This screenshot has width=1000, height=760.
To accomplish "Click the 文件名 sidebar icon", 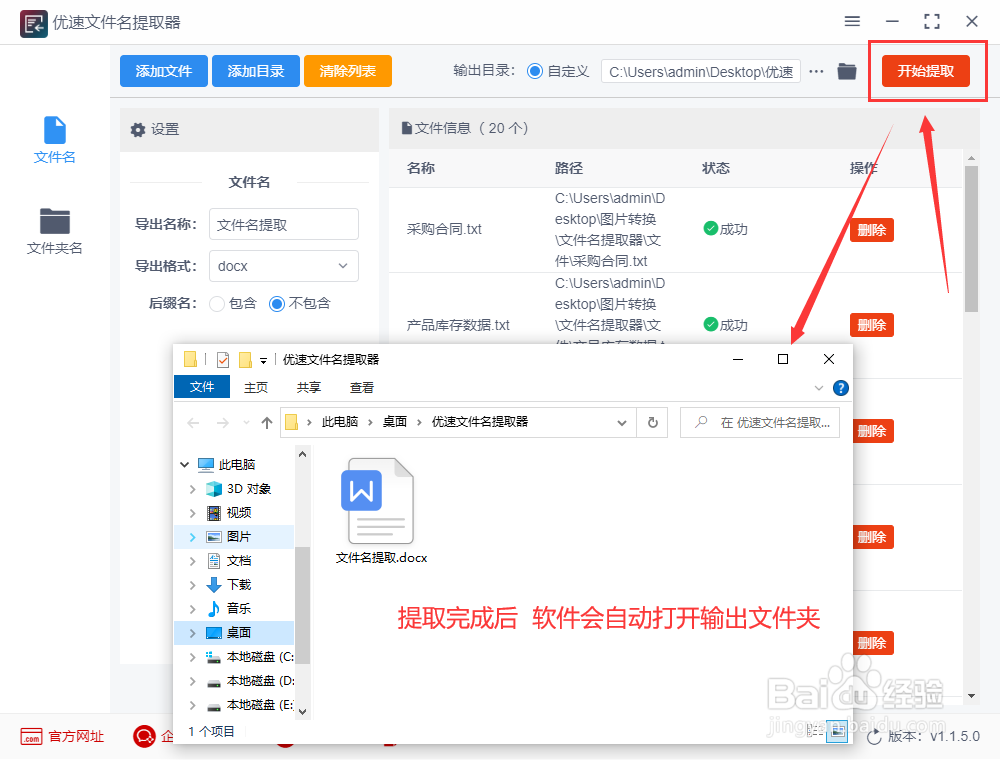I will 55,130.
